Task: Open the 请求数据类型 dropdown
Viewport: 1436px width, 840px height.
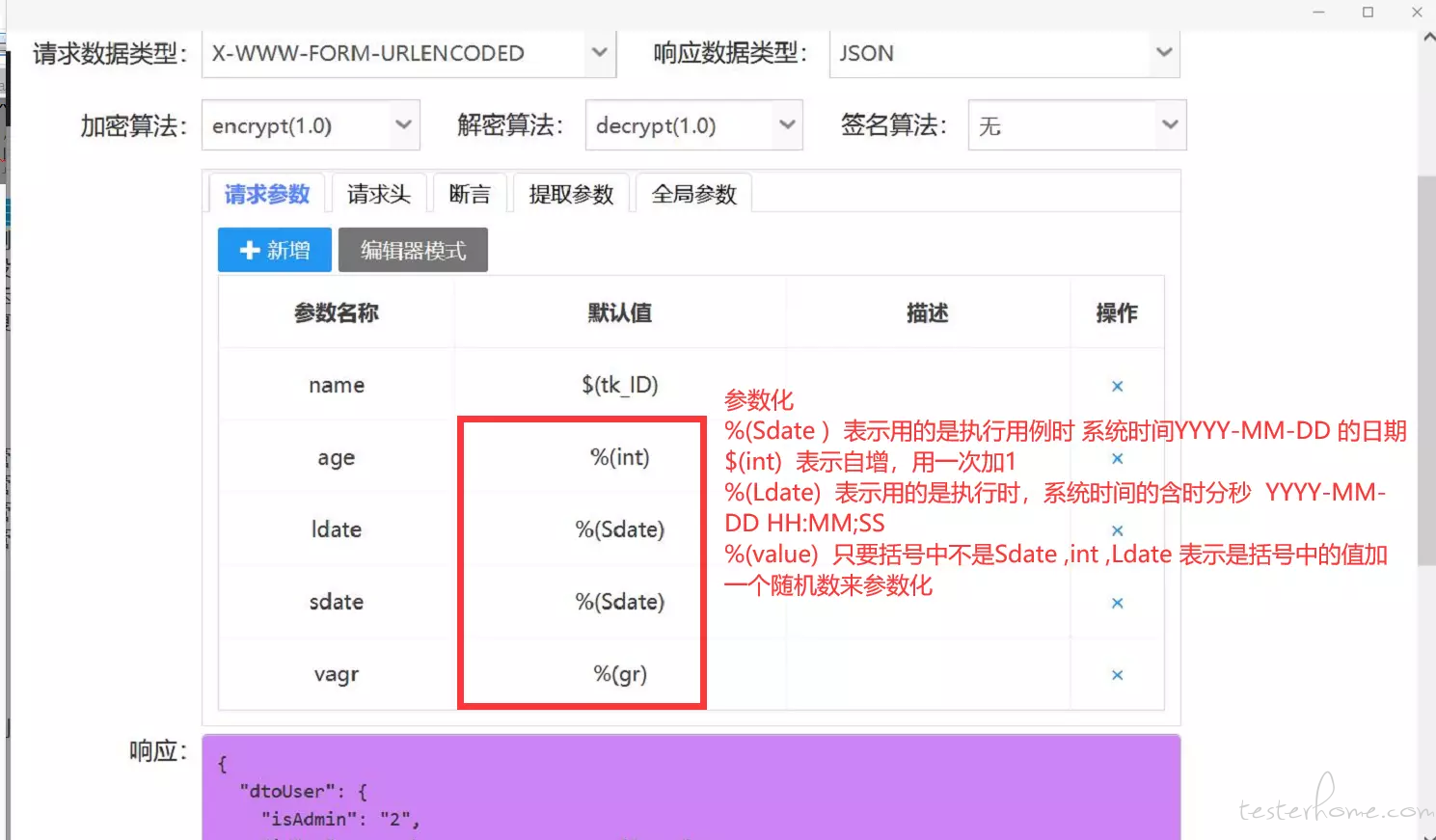Action: coord(408,53)
